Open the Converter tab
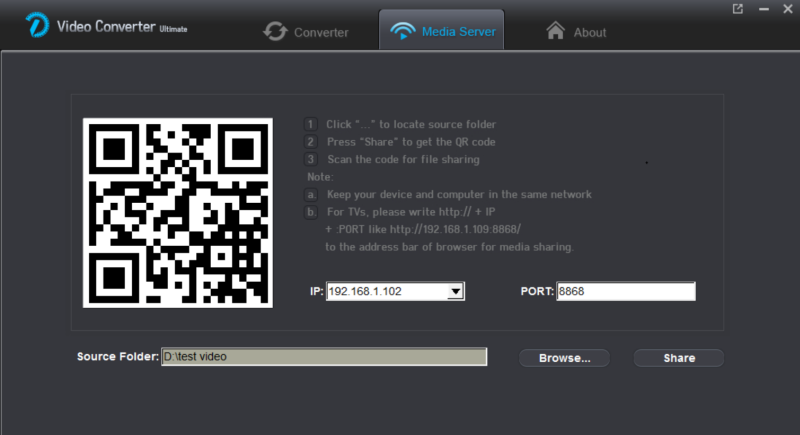800x435 pixels. click(306, 32)
